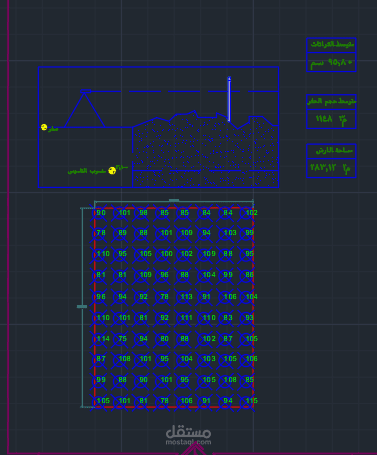Select the grid reading 115
Screen dimensions: 377x455
[251, 401]
